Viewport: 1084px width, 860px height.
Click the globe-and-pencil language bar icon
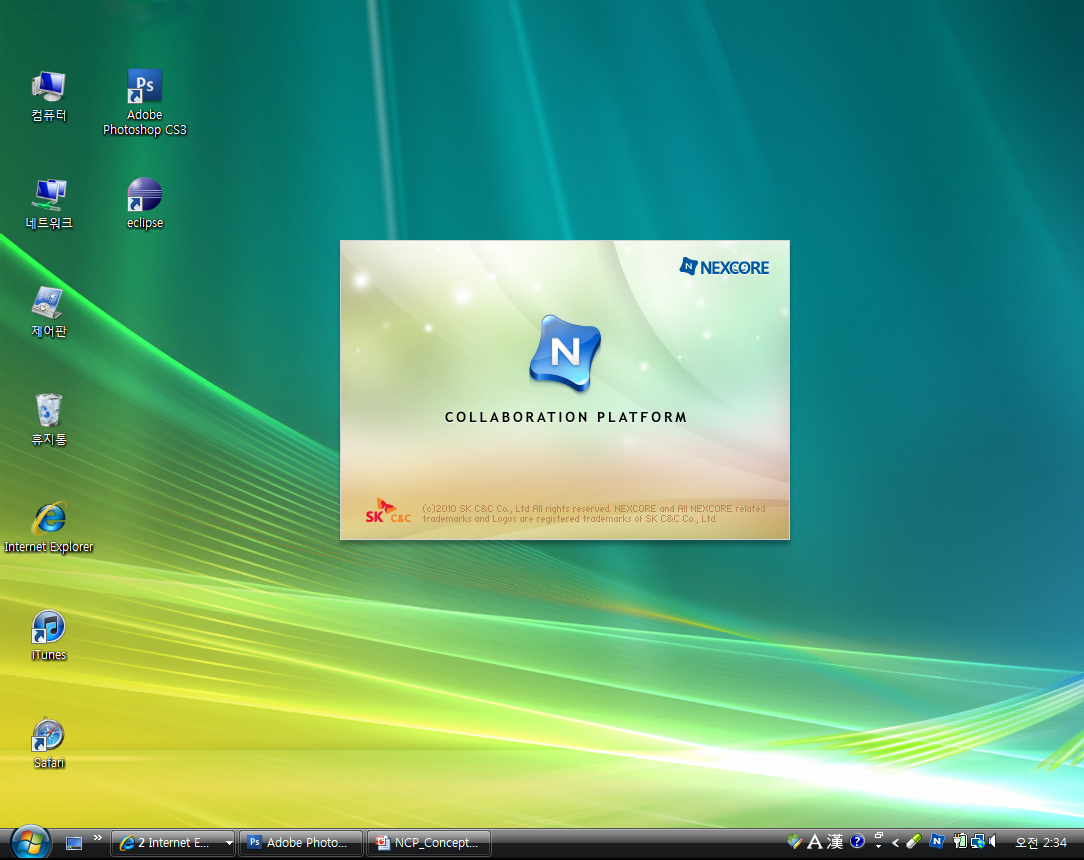pos(794,841)
